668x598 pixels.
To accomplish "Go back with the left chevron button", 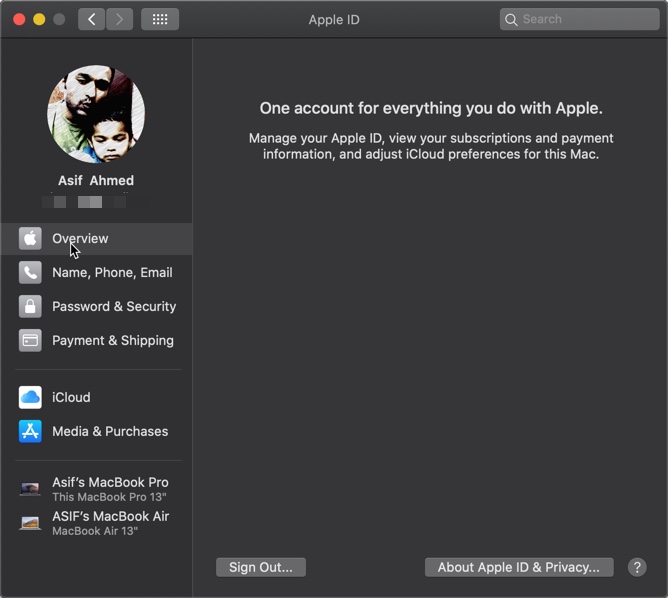I will (92, 19).
